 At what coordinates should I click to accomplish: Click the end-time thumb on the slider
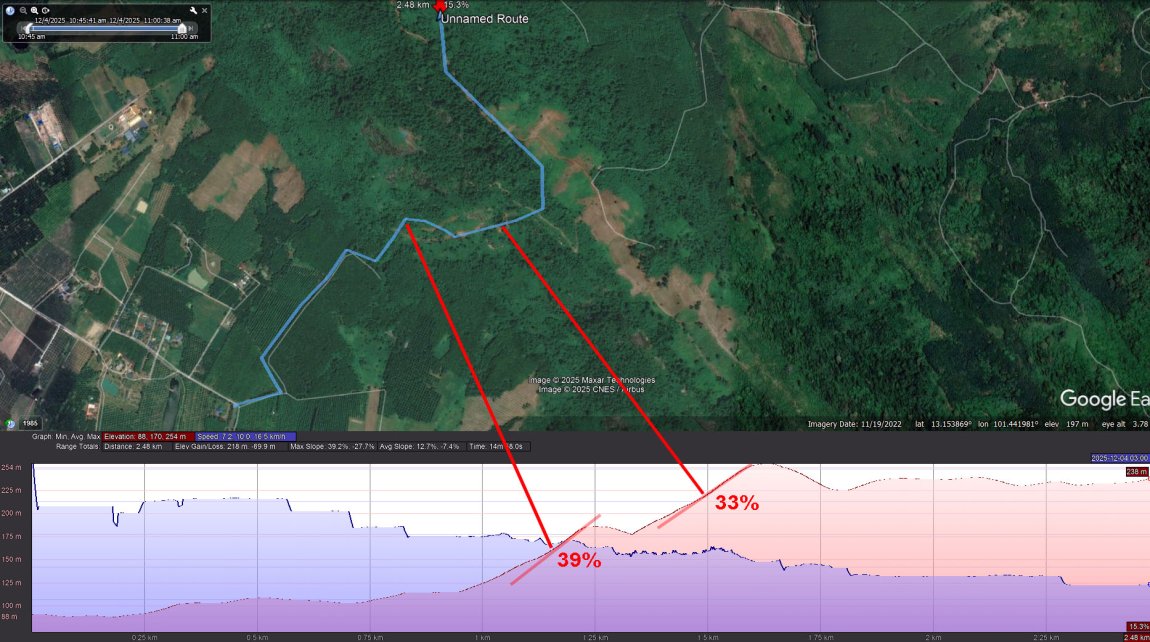coord(183,29)
